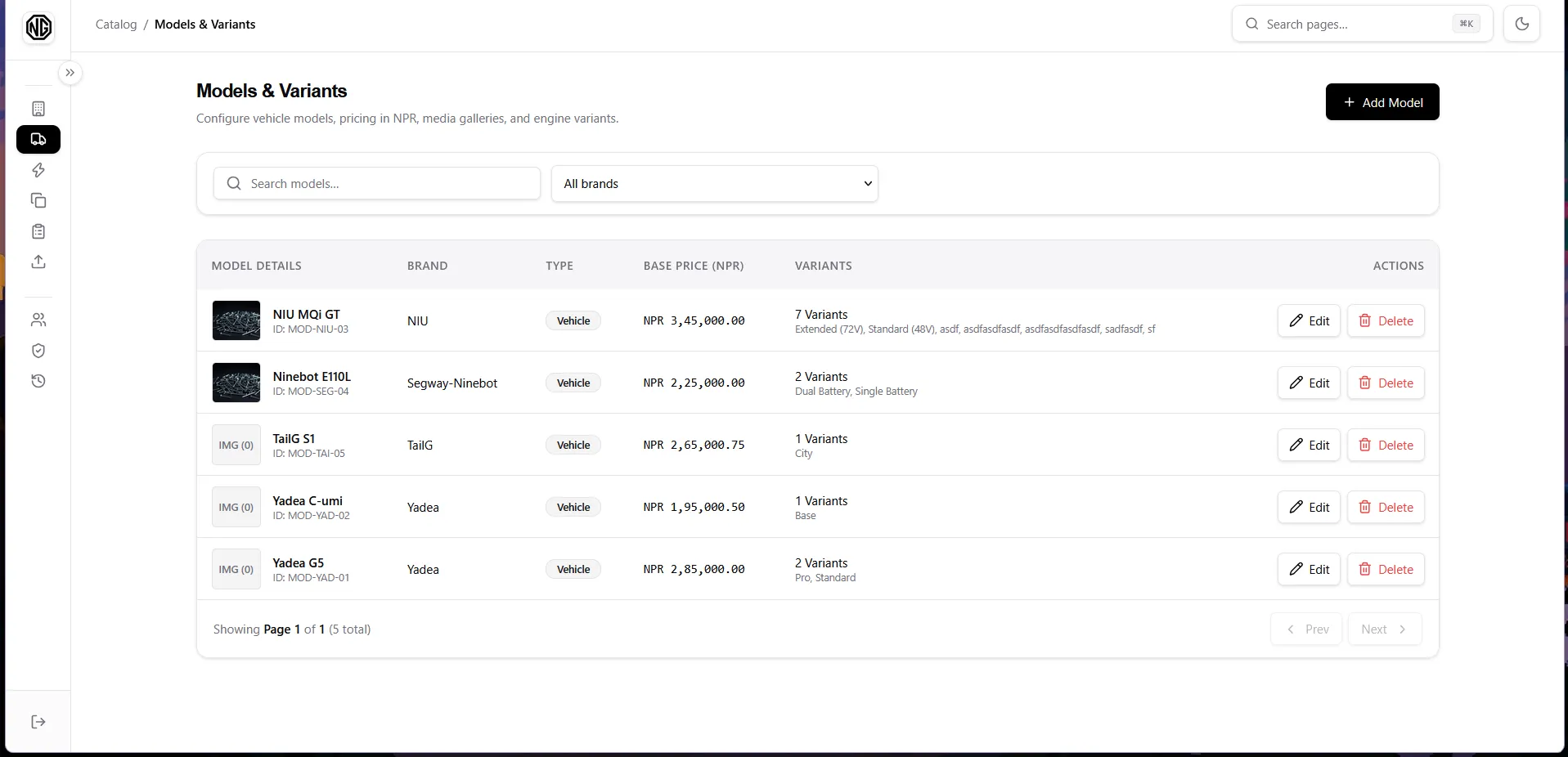Go to previous page with Prev button
1568x757 pixels.
(x=1306, y=629)
